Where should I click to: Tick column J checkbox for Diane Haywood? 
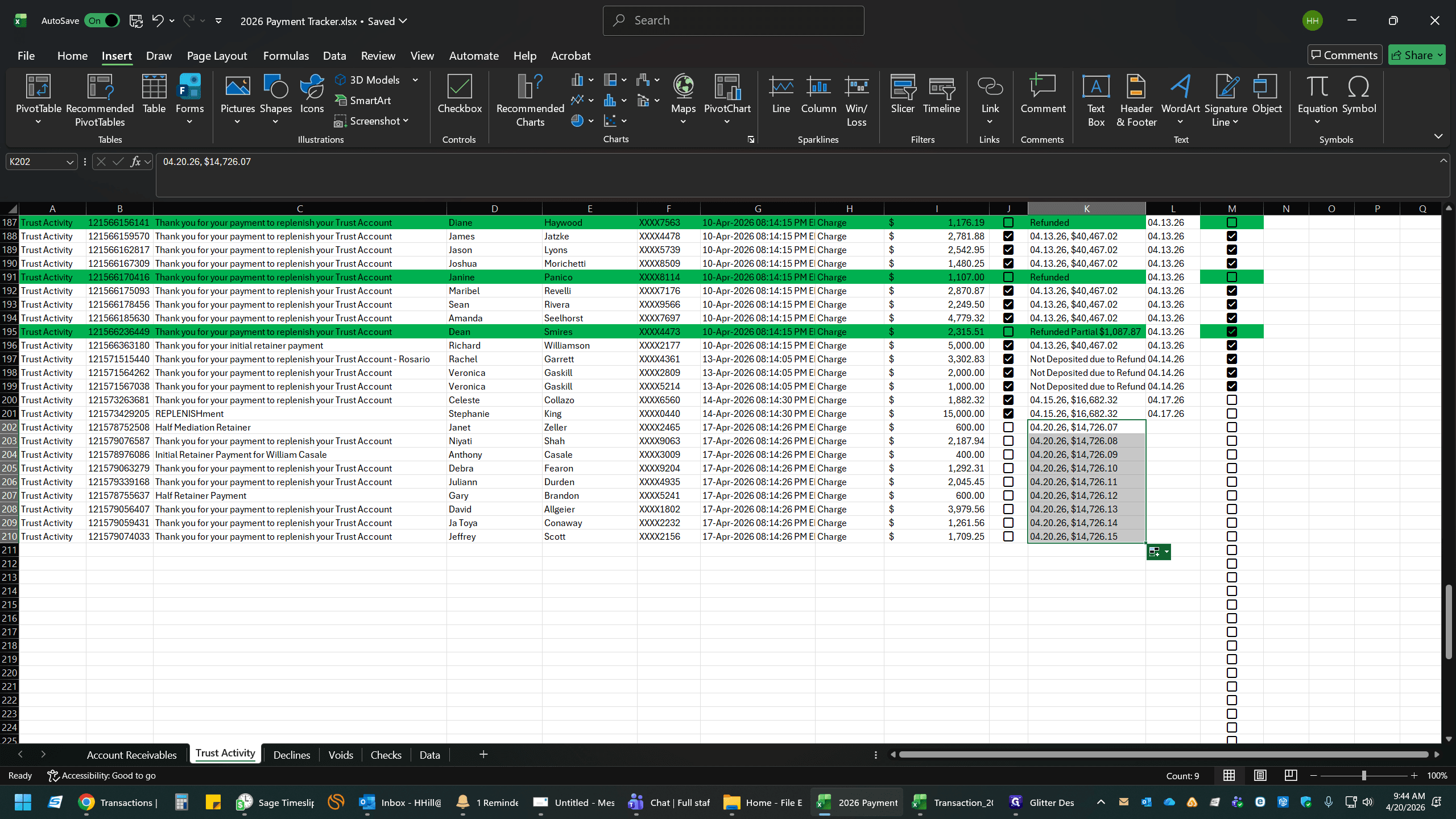pyautogui.click(x=1008, y=222)
